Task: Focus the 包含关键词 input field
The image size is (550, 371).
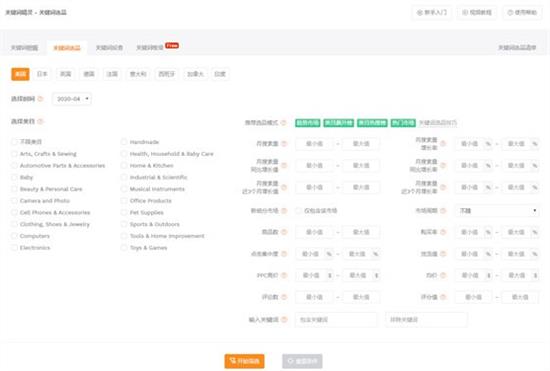Action: pos(336,320)
